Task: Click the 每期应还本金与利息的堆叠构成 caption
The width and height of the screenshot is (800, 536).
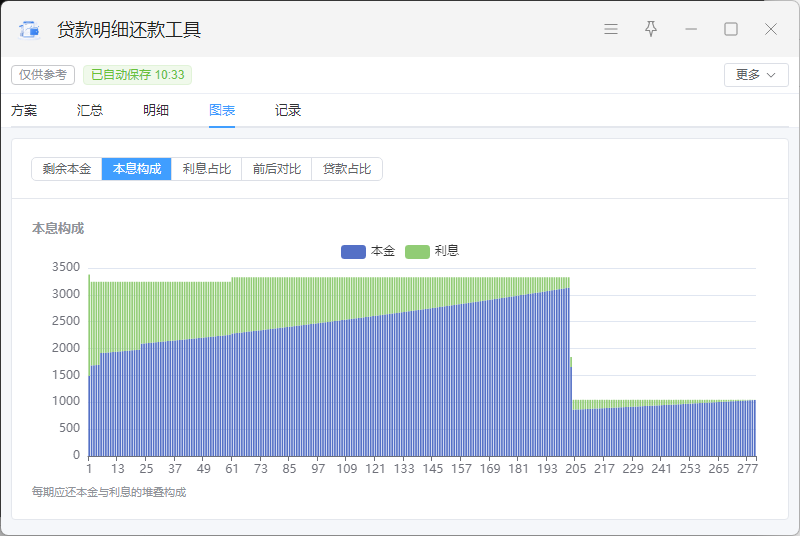Action: click(109, 492)
